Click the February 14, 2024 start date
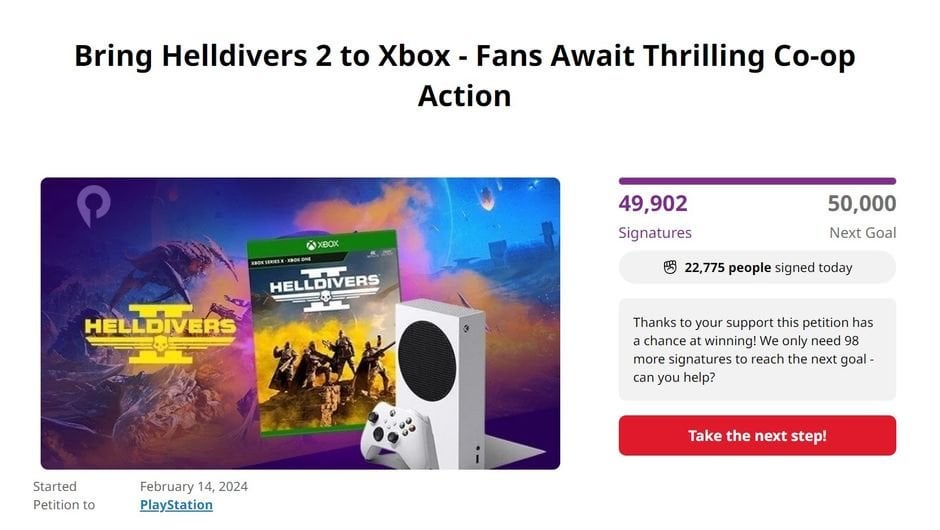 point(194,487)
